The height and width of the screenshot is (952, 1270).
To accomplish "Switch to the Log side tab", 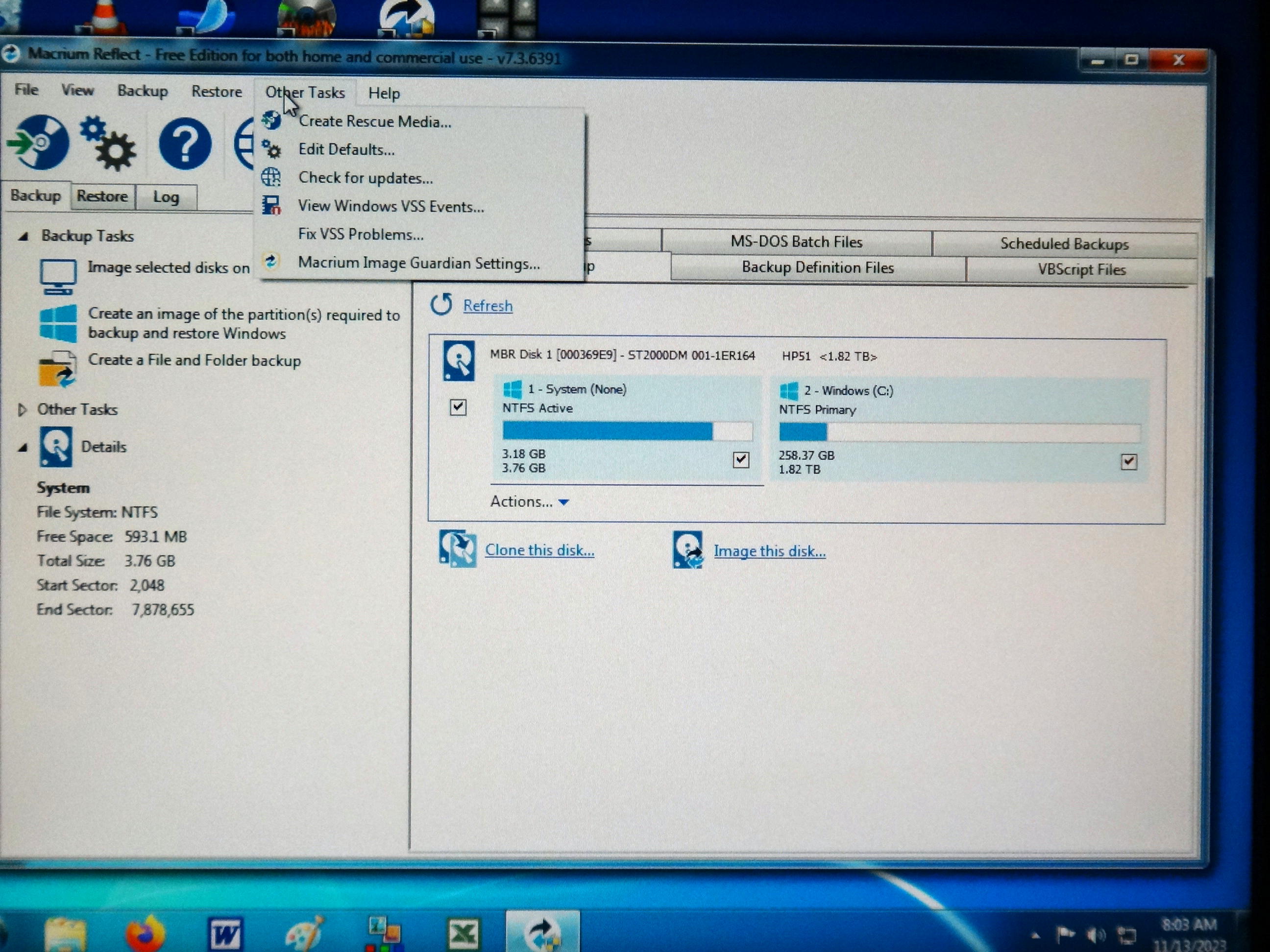I will tap(166, 197).
